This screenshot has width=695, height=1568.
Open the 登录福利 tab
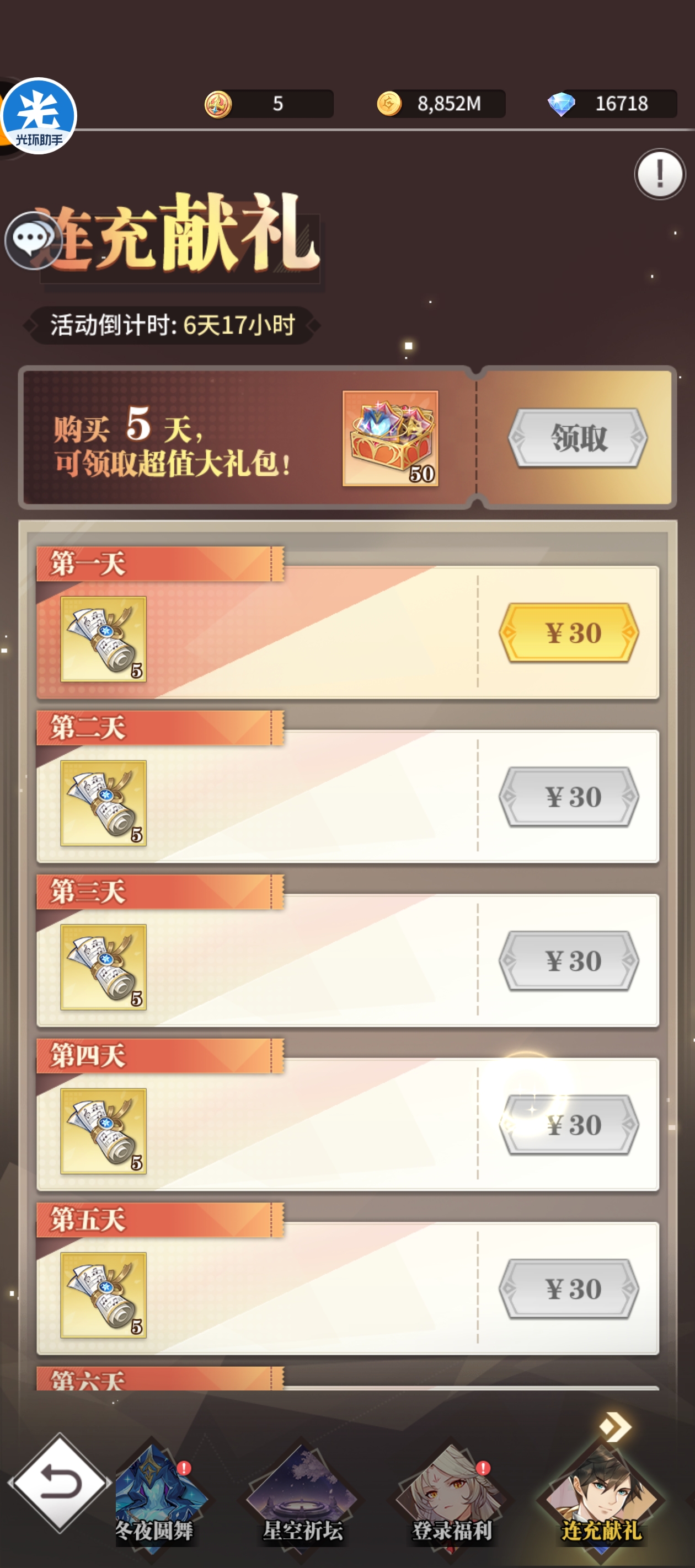tap(451, 1495)
